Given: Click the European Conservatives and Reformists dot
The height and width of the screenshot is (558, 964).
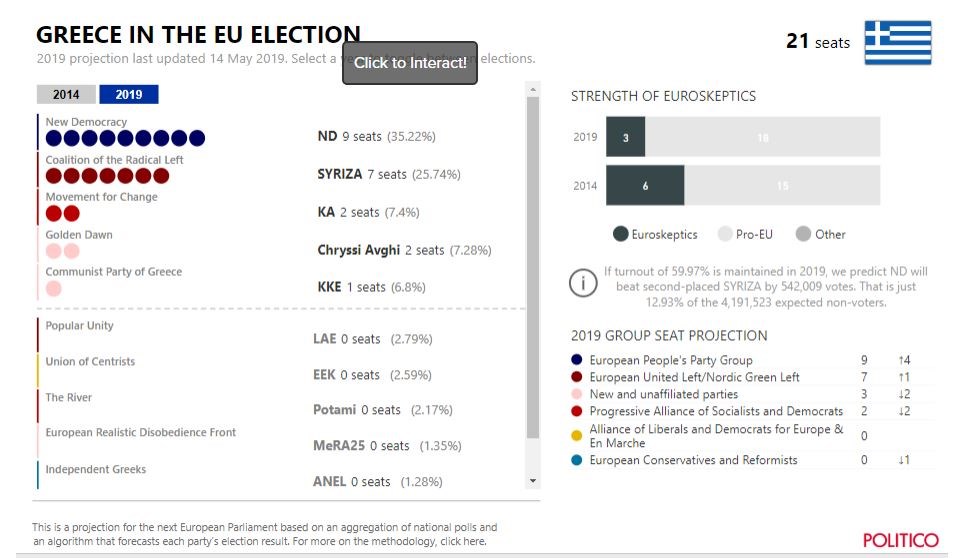Looking at the screenshot, I should point(577,460).
